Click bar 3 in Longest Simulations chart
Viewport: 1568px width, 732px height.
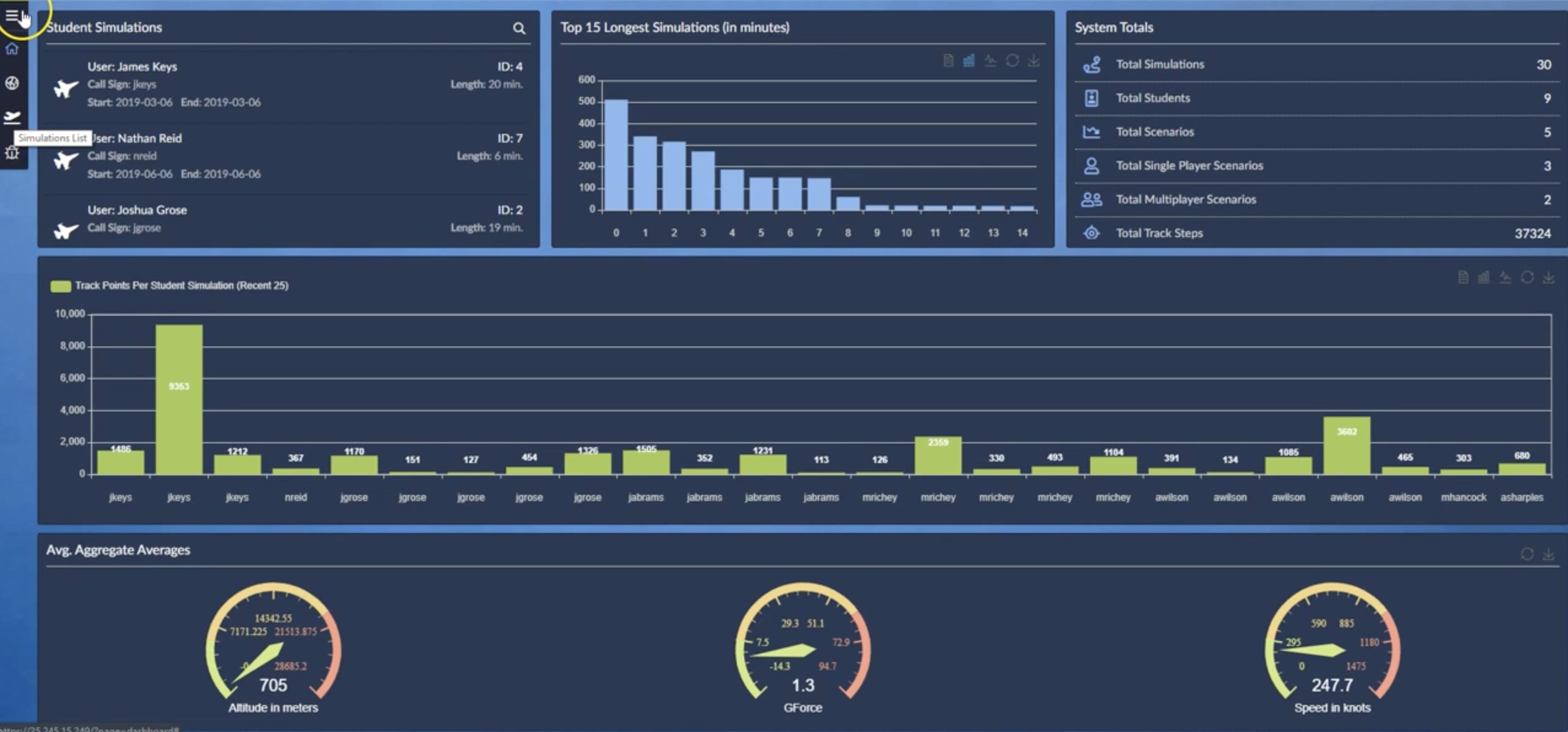tap(703, 181)
